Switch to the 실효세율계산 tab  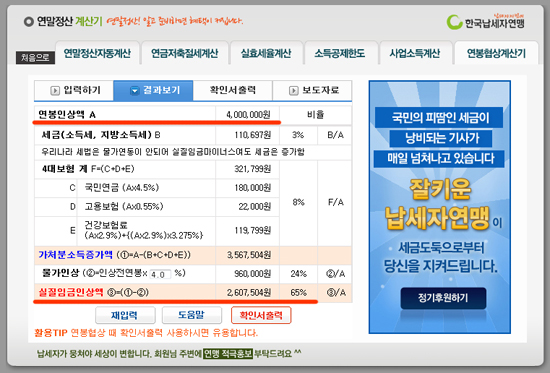click(x=266, y=53)
